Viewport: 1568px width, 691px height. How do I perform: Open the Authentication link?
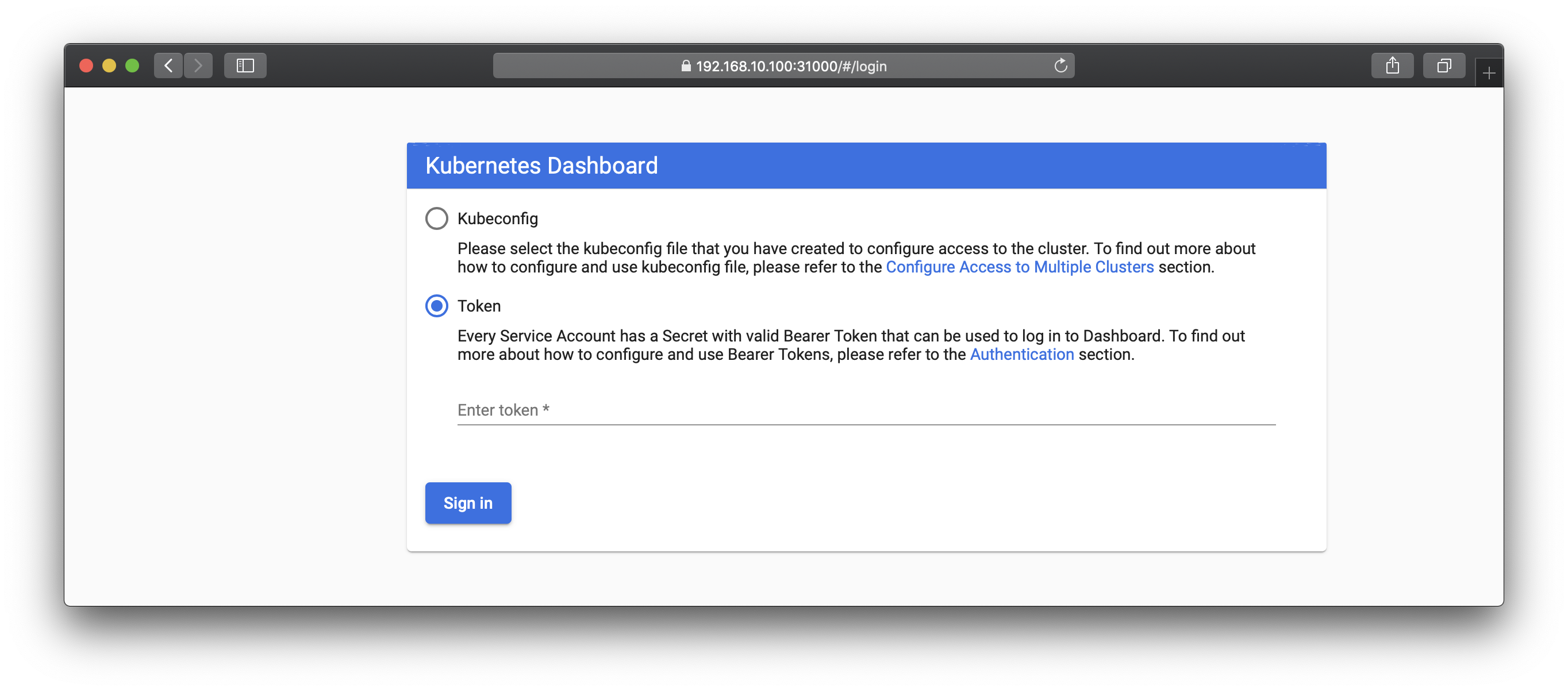click(x=1021, y=354)
